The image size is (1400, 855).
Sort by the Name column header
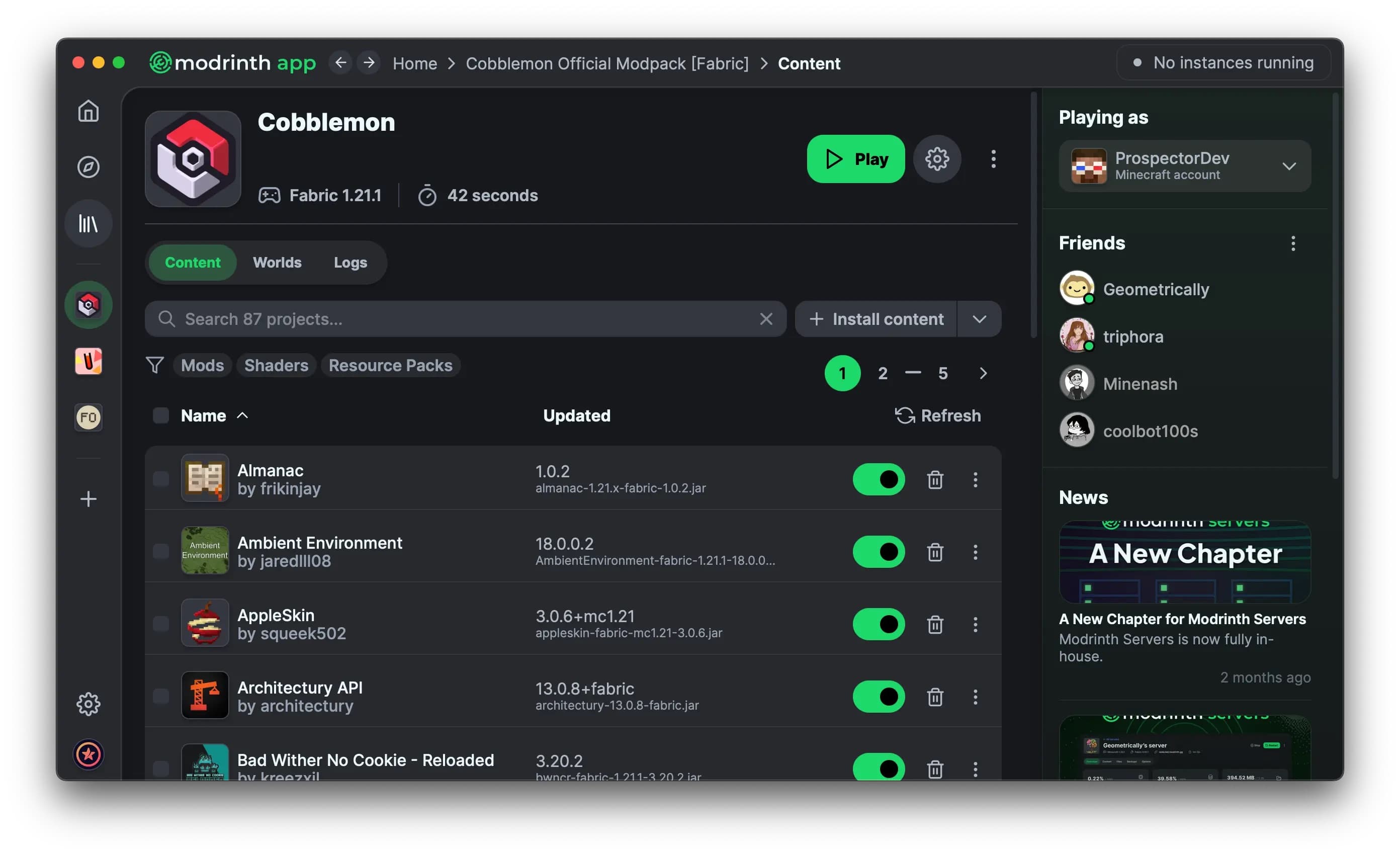214,416
